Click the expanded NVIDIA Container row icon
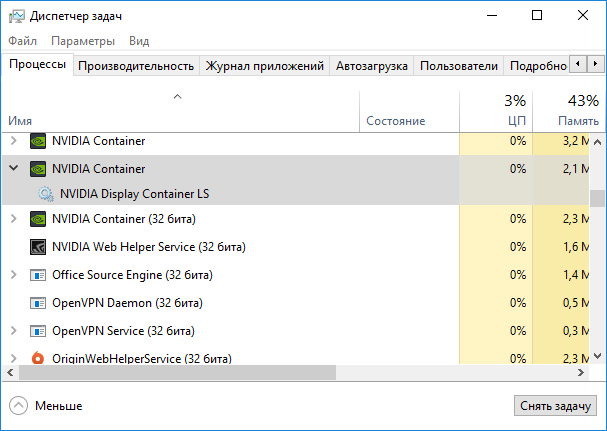This screenshot has height=431, width=607. point(38,169)
